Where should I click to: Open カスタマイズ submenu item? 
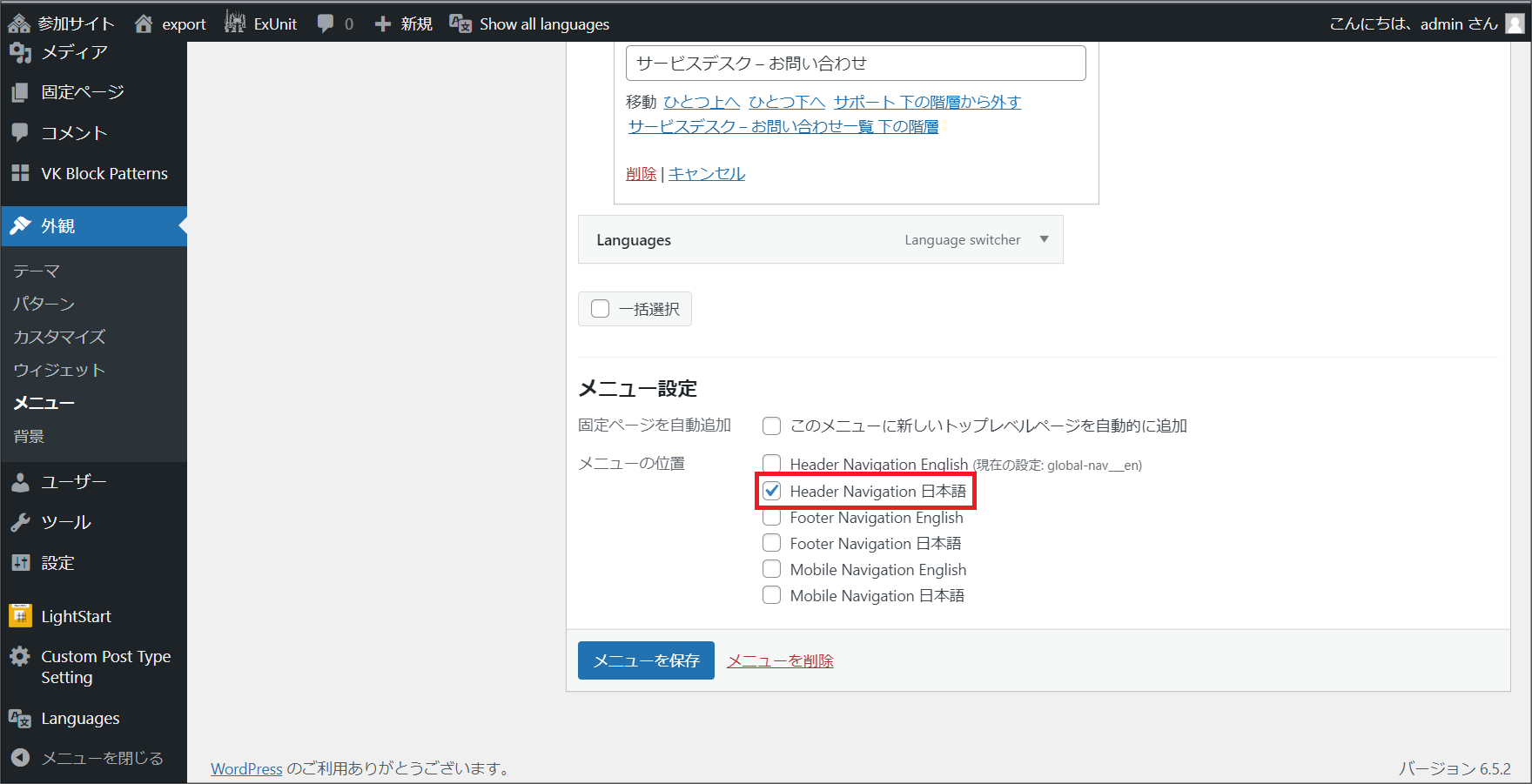point(59,337)
